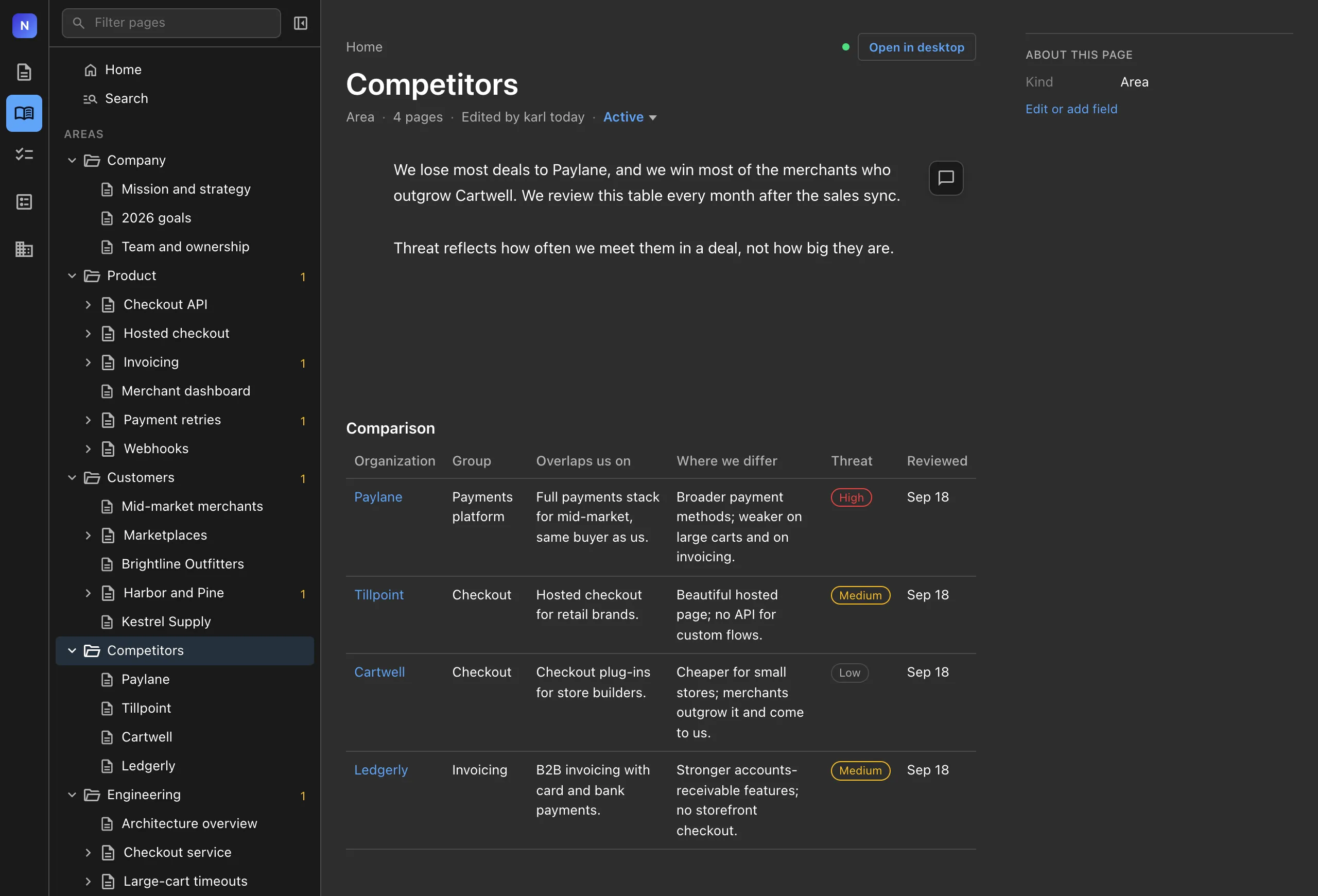The image size is (1318, 896).
Task: Click the Search list-magnifier icon
Action: 90,99
